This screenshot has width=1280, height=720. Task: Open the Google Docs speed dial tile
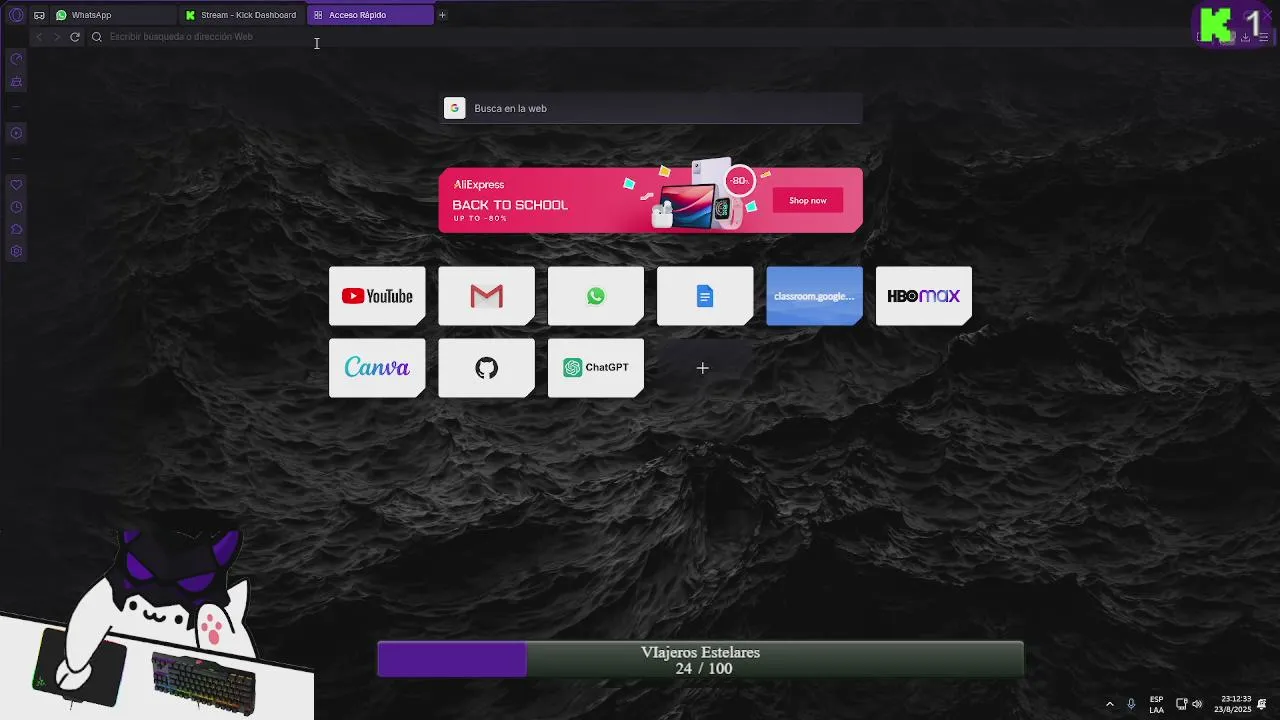[705, 296]
